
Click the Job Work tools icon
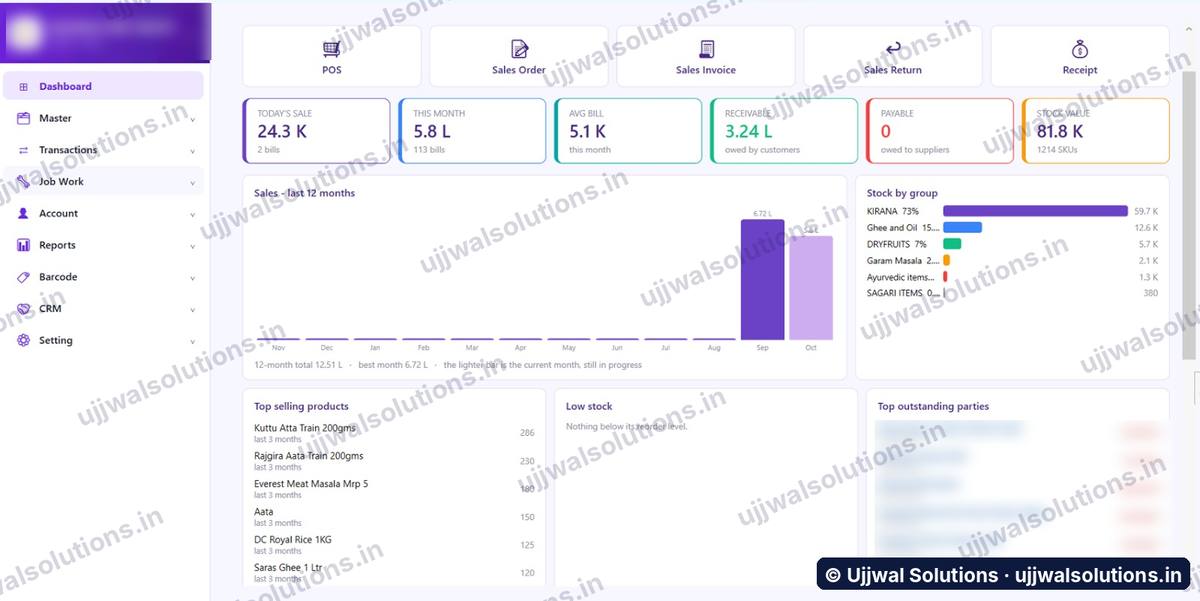point(23,182)
